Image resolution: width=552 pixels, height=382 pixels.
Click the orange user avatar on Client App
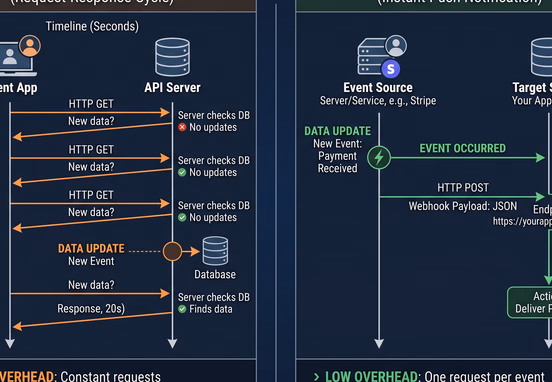coord(30,46)
